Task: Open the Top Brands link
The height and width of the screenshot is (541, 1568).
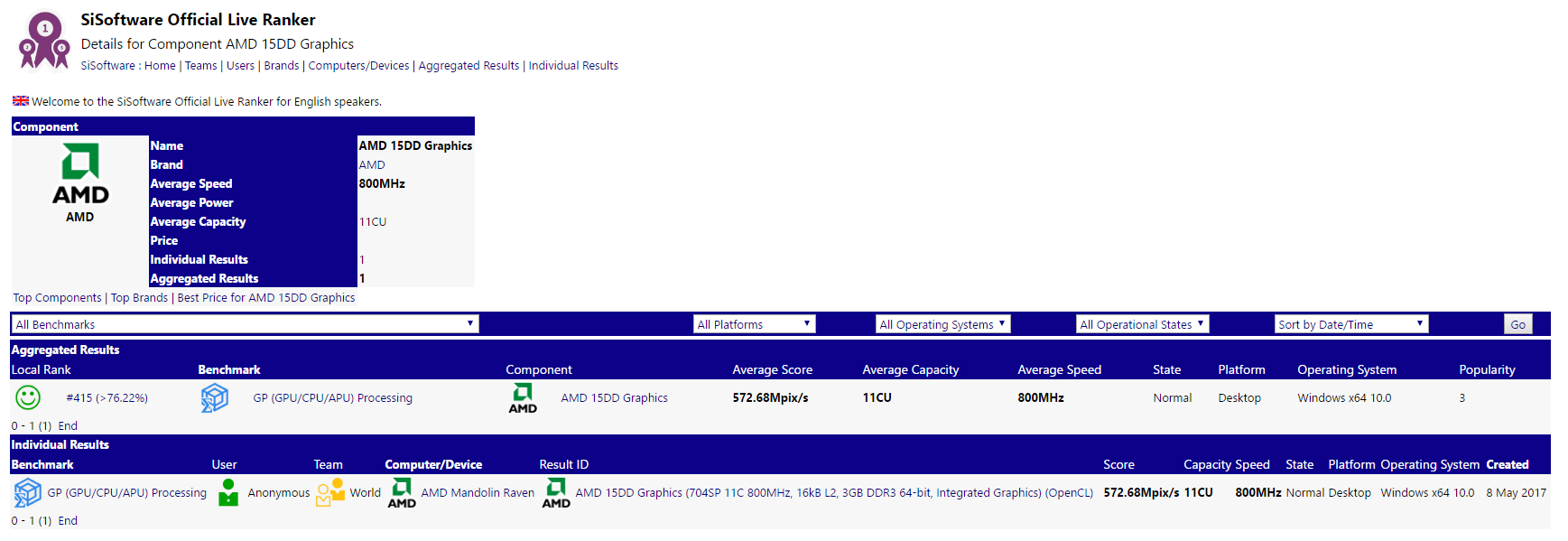Action: (139, 298)
